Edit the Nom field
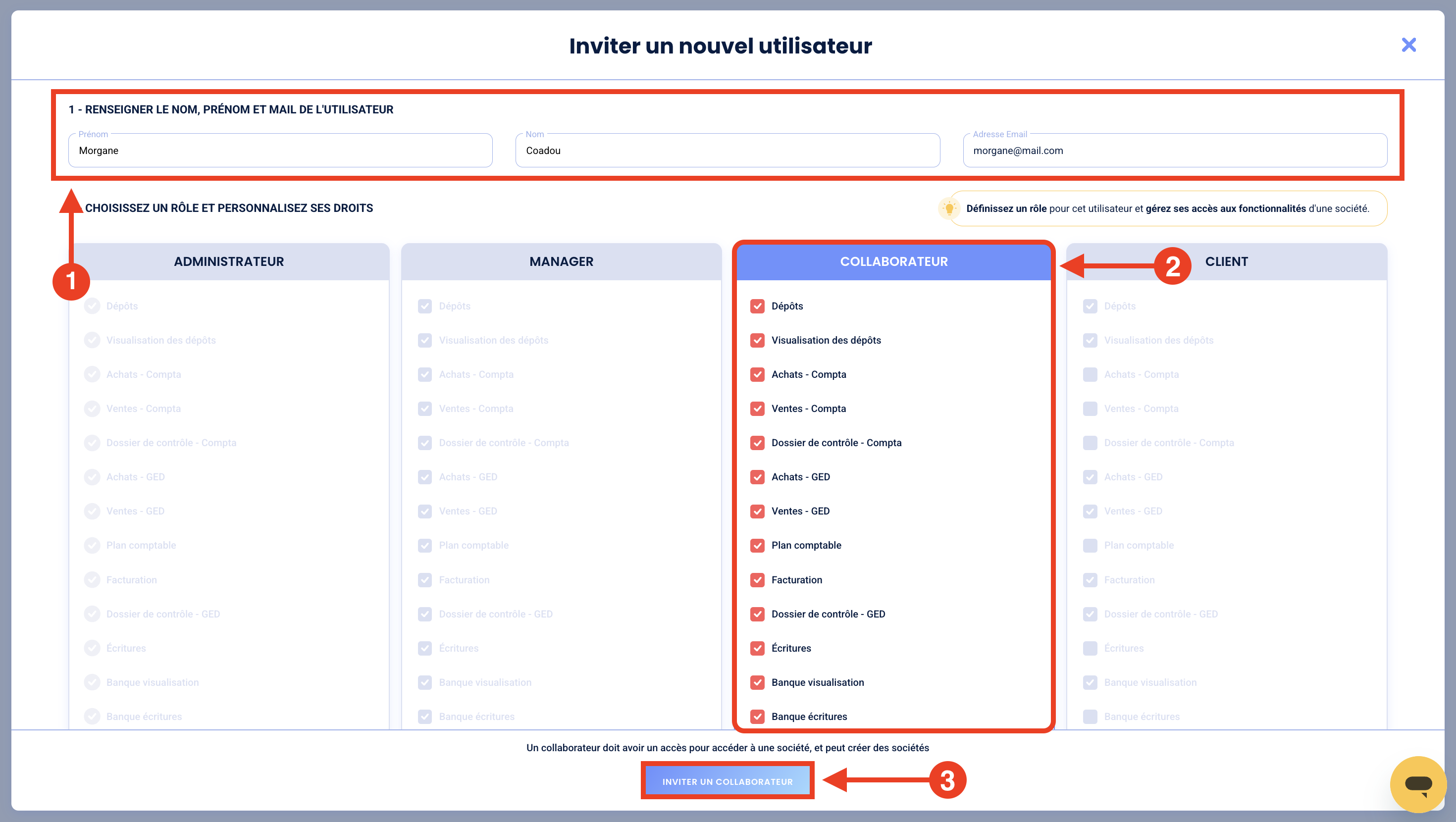This screenshot has height=822, width=1456. click(728, 151)
